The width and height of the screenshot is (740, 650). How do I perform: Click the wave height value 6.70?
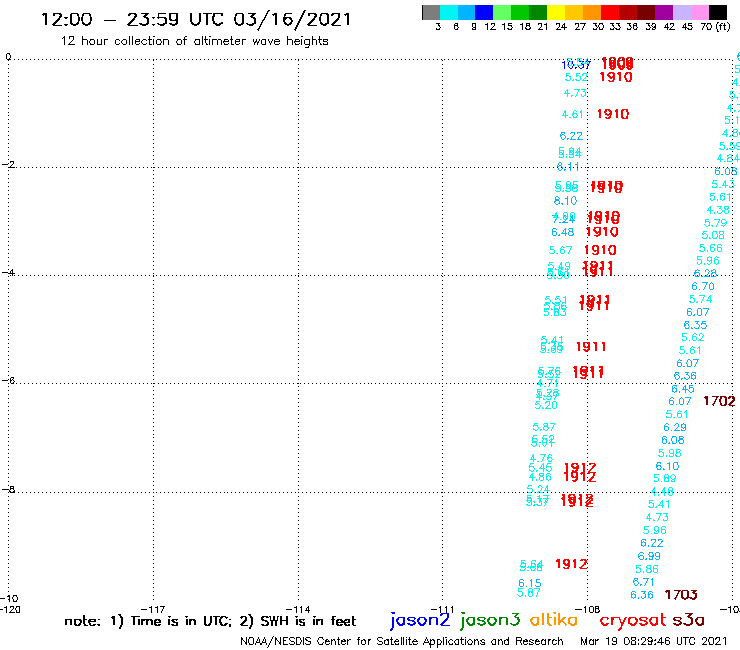point(703,287)
